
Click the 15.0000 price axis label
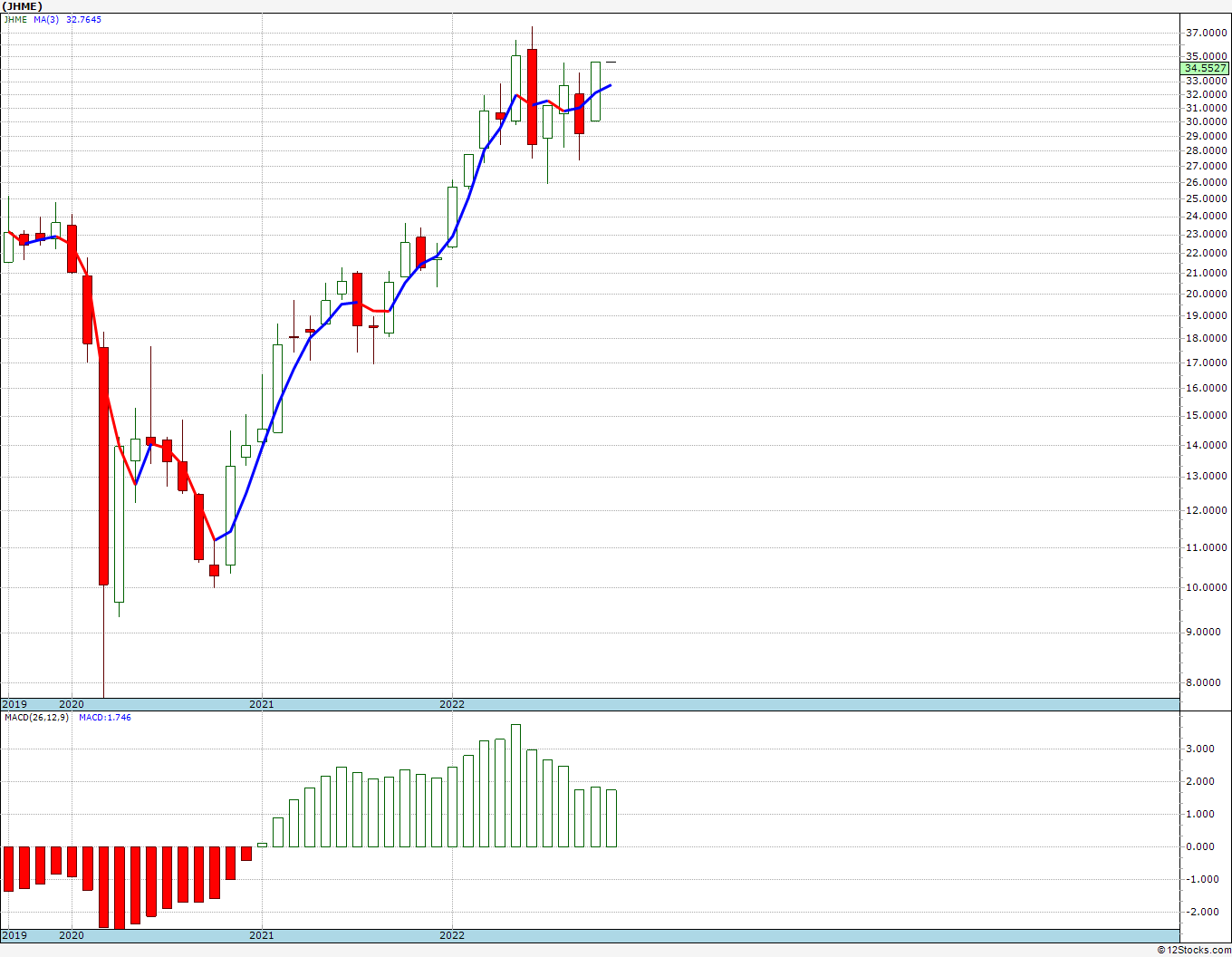(x=1208, y=415)
